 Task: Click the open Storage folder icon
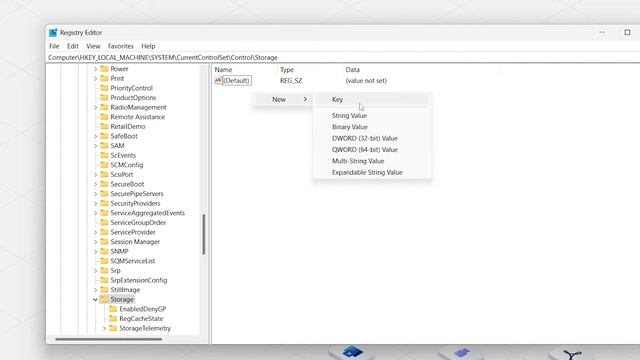pos(104,299)
